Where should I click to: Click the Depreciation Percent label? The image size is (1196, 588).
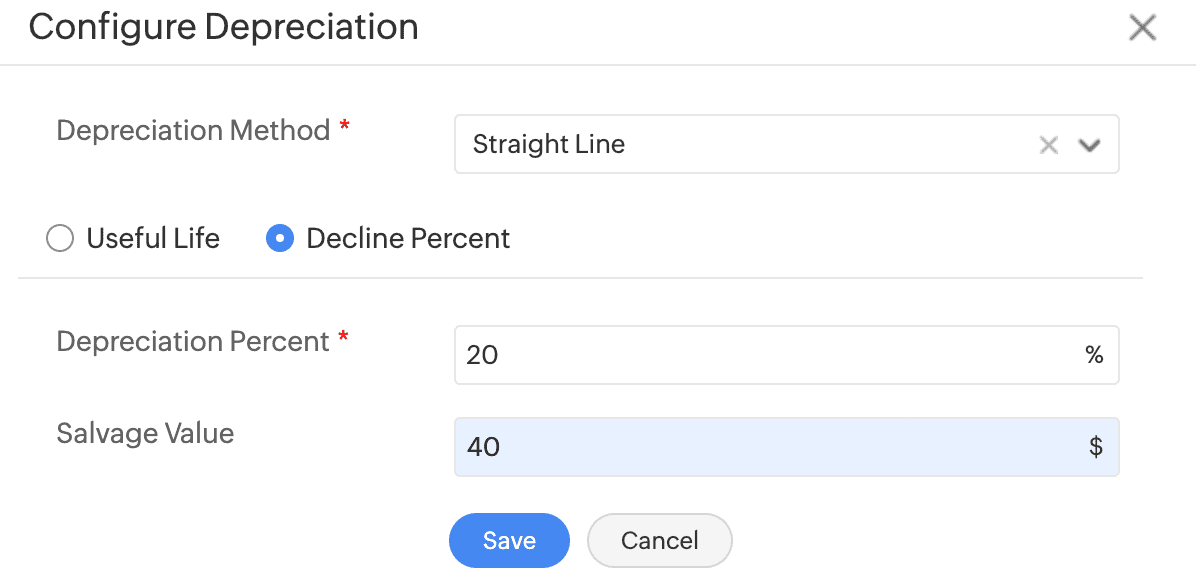tap(193, 342)
